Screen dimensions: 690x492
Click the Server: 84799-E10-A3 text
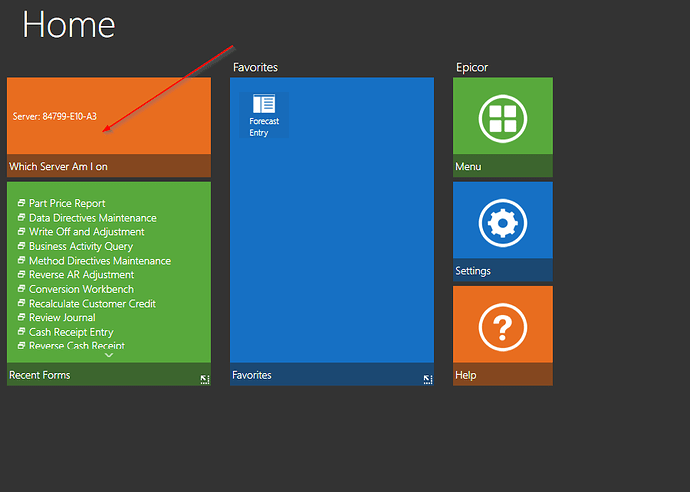pyautogui.click(x=55, y=116)
